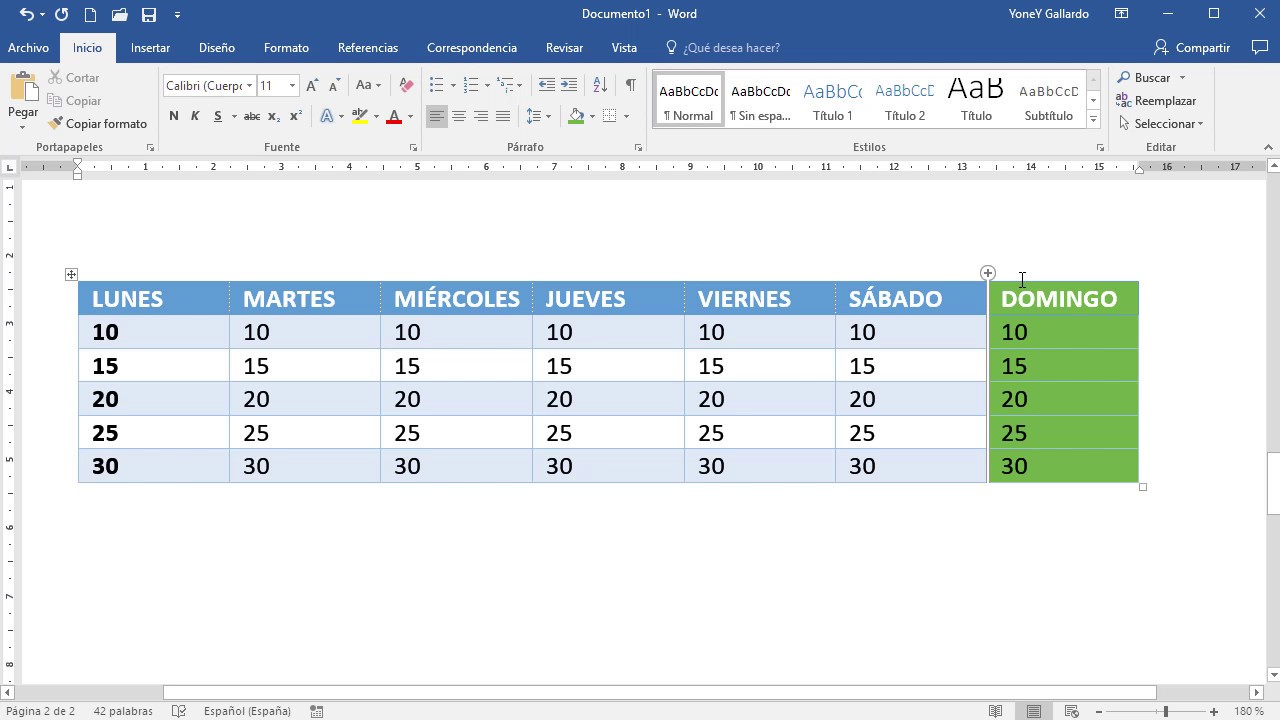Image resolution: width=1280 pixels, height=720 pixels.
Task: Click the Format Painter (Copiar formato) button
Action: (98, 124)
